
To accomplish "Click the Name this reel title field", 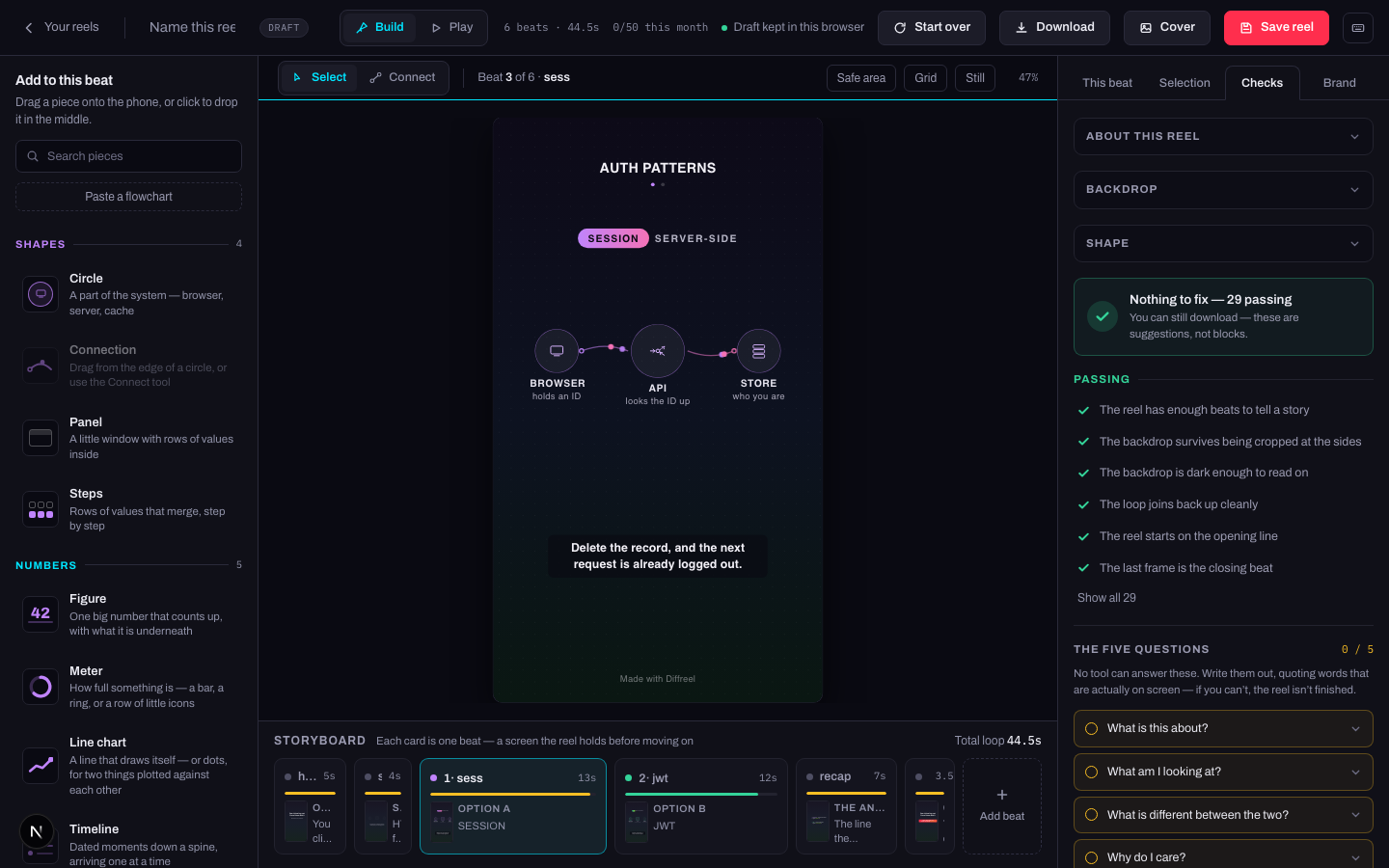I will pyautogui.click(x=193, y=27).
